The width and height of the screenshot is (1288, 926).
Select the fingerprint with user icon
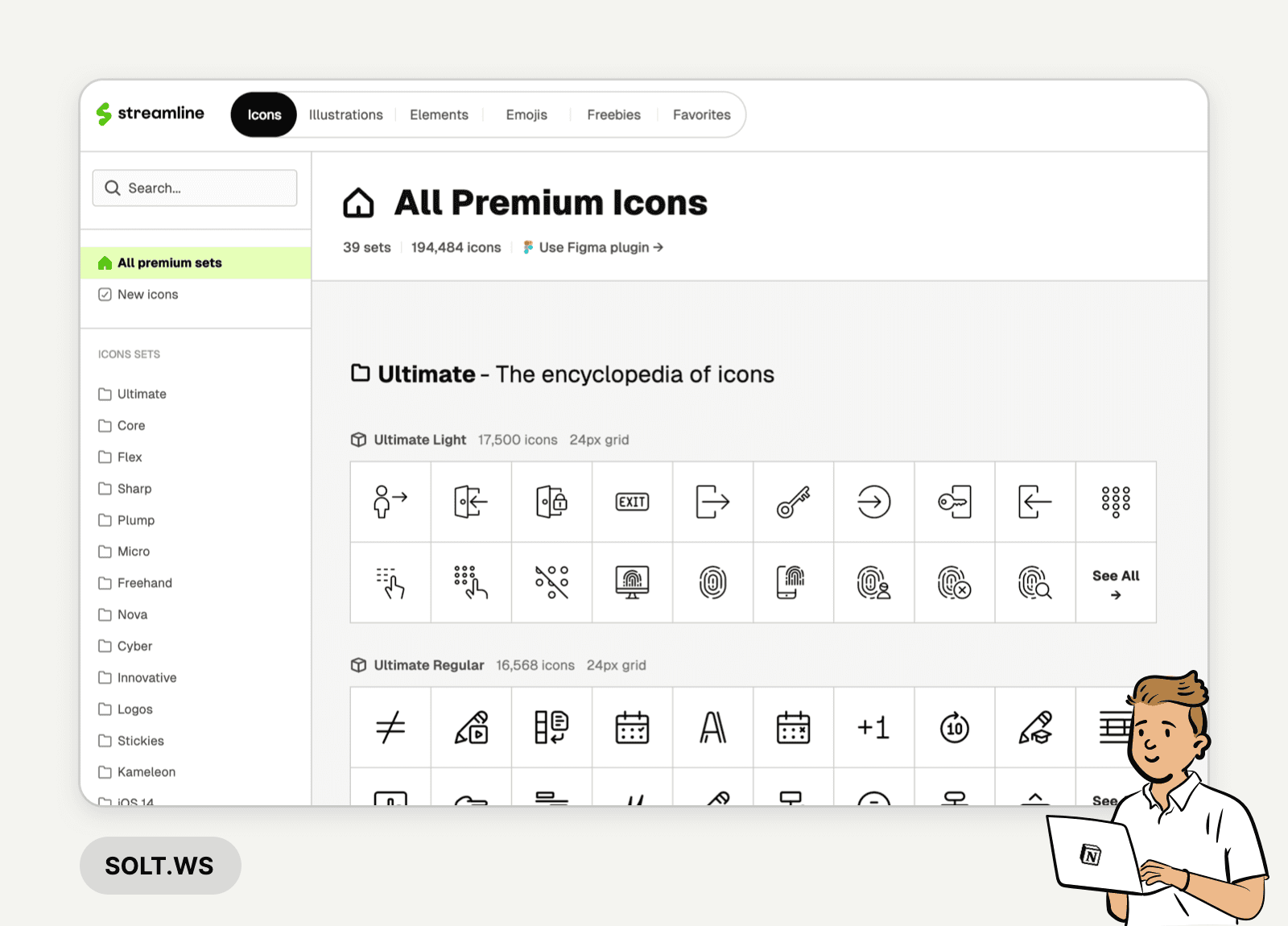click(873, 582)
